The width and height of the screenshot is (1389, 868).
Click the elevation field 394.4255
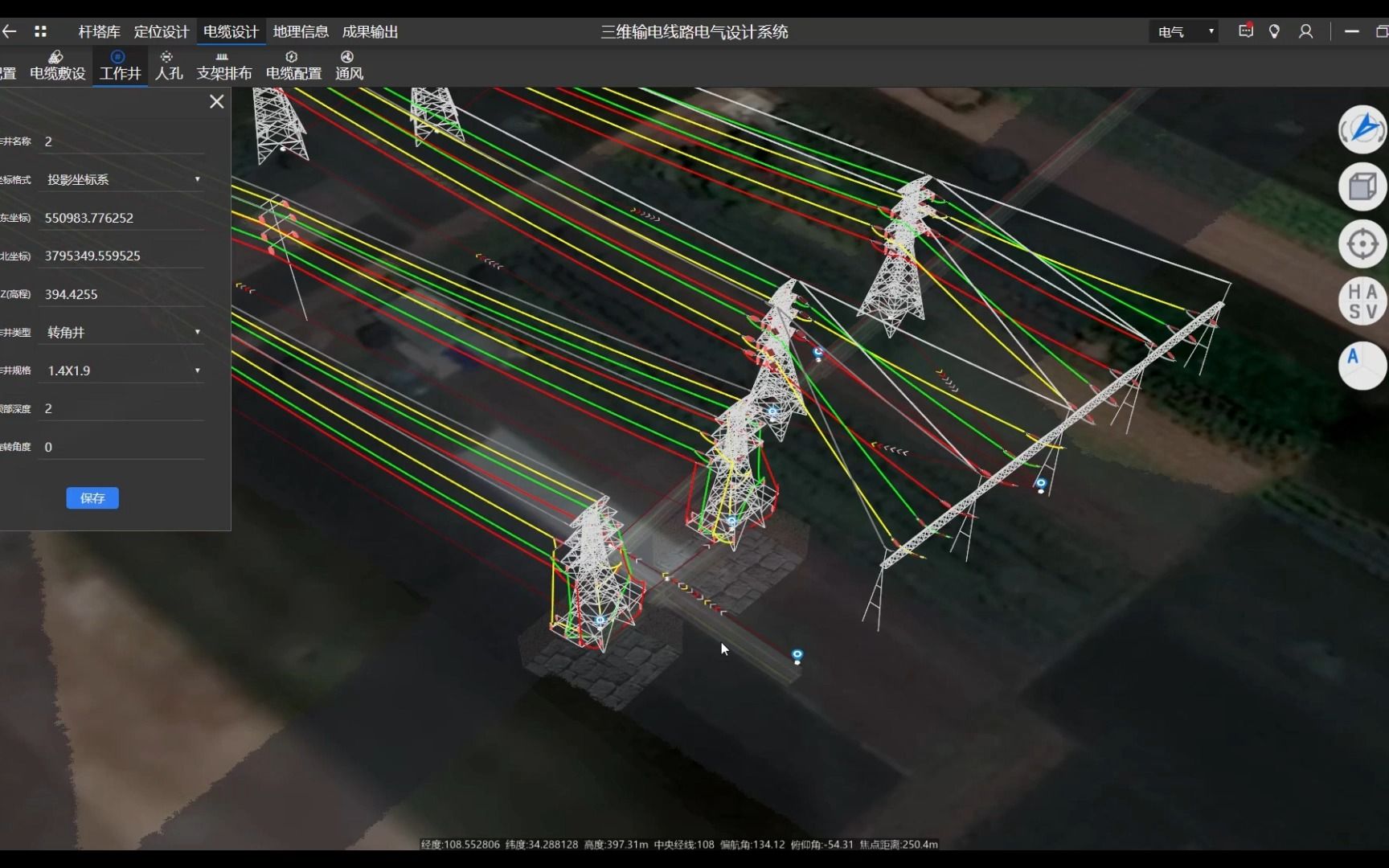pos(121,294)
